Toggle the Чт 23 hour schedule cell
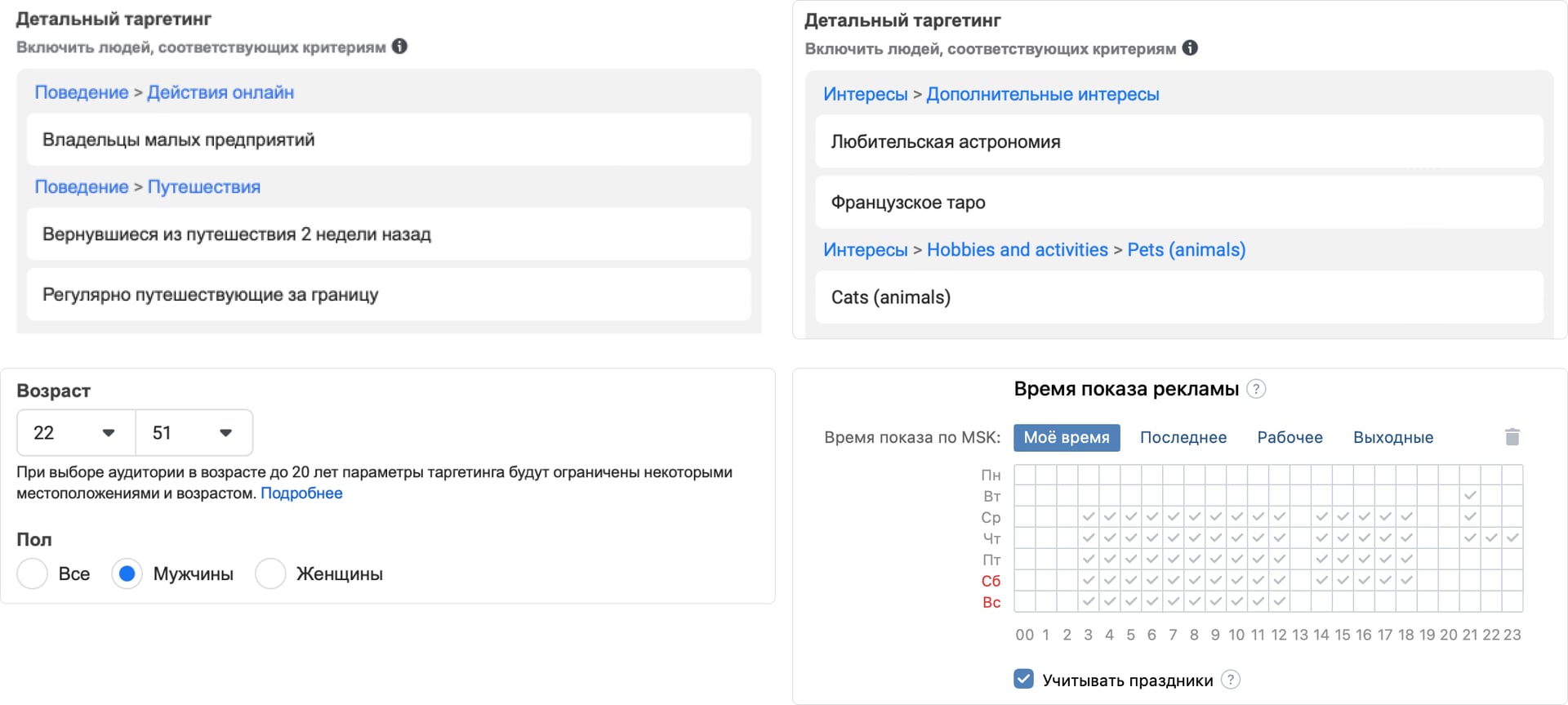The height and width of the screenshot is (705, 1568). pyautogui.click(x=1512, y=538)
